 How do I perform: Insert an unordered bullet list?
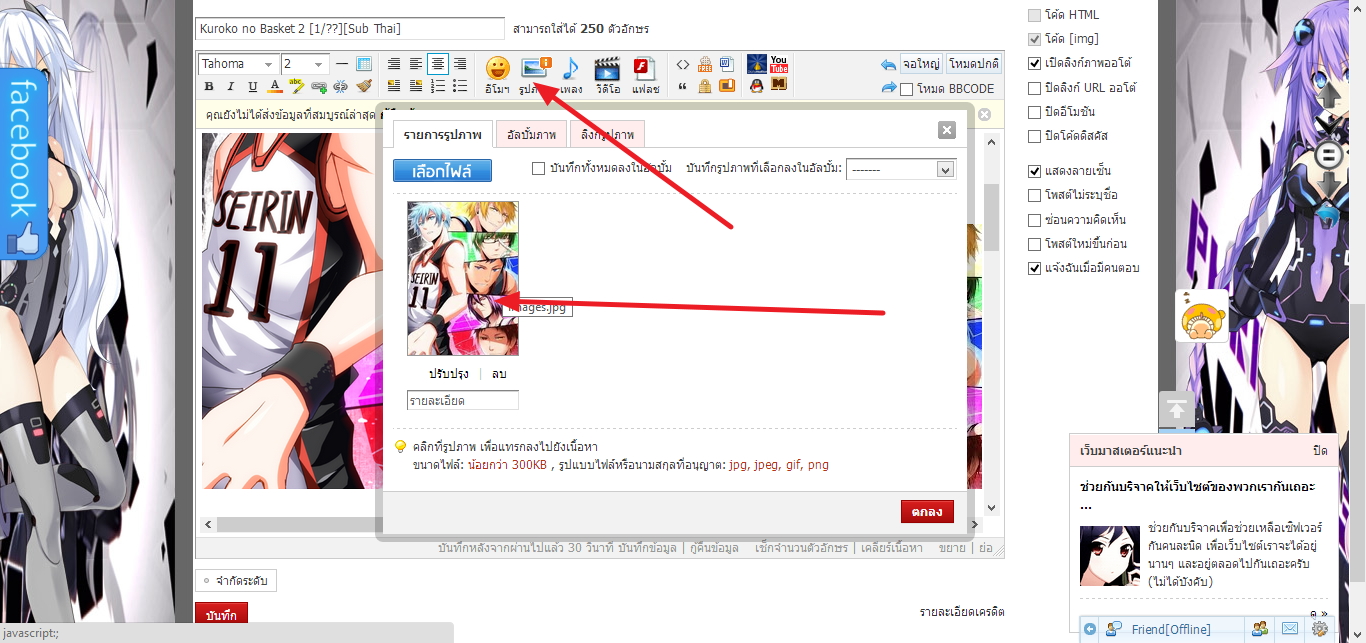(x=460, y=87)
